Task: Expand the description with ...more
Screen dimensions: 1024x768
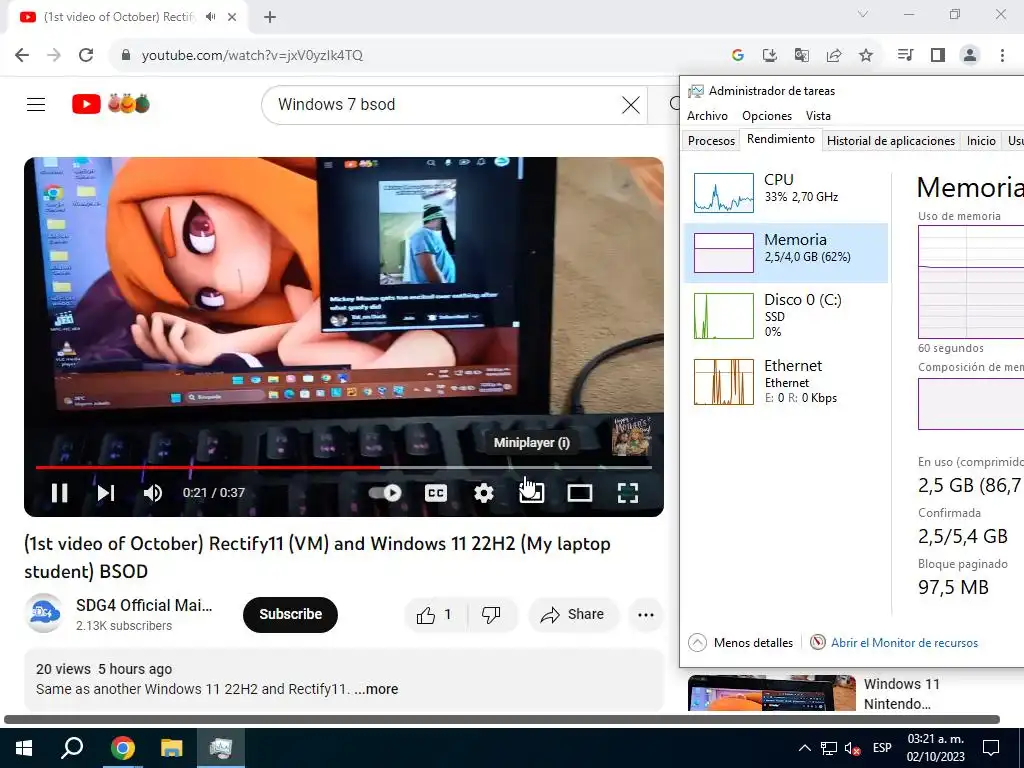Action: coord(376,689)
